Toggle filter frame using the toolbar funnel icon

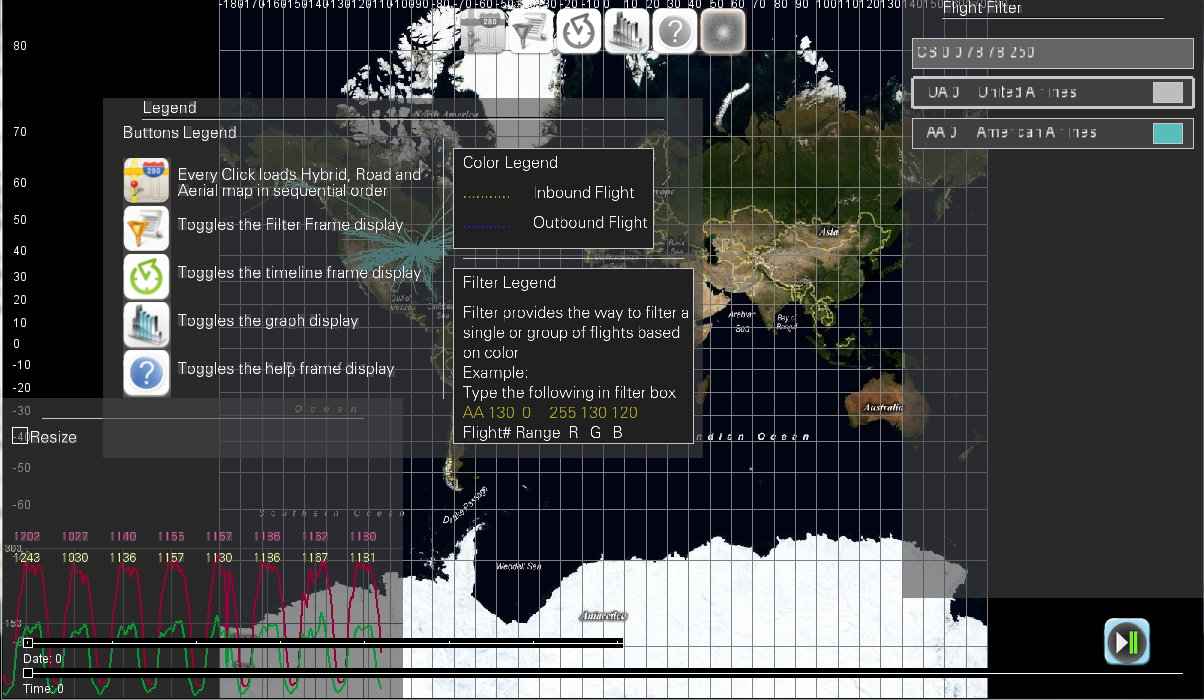tap(531, 31)
